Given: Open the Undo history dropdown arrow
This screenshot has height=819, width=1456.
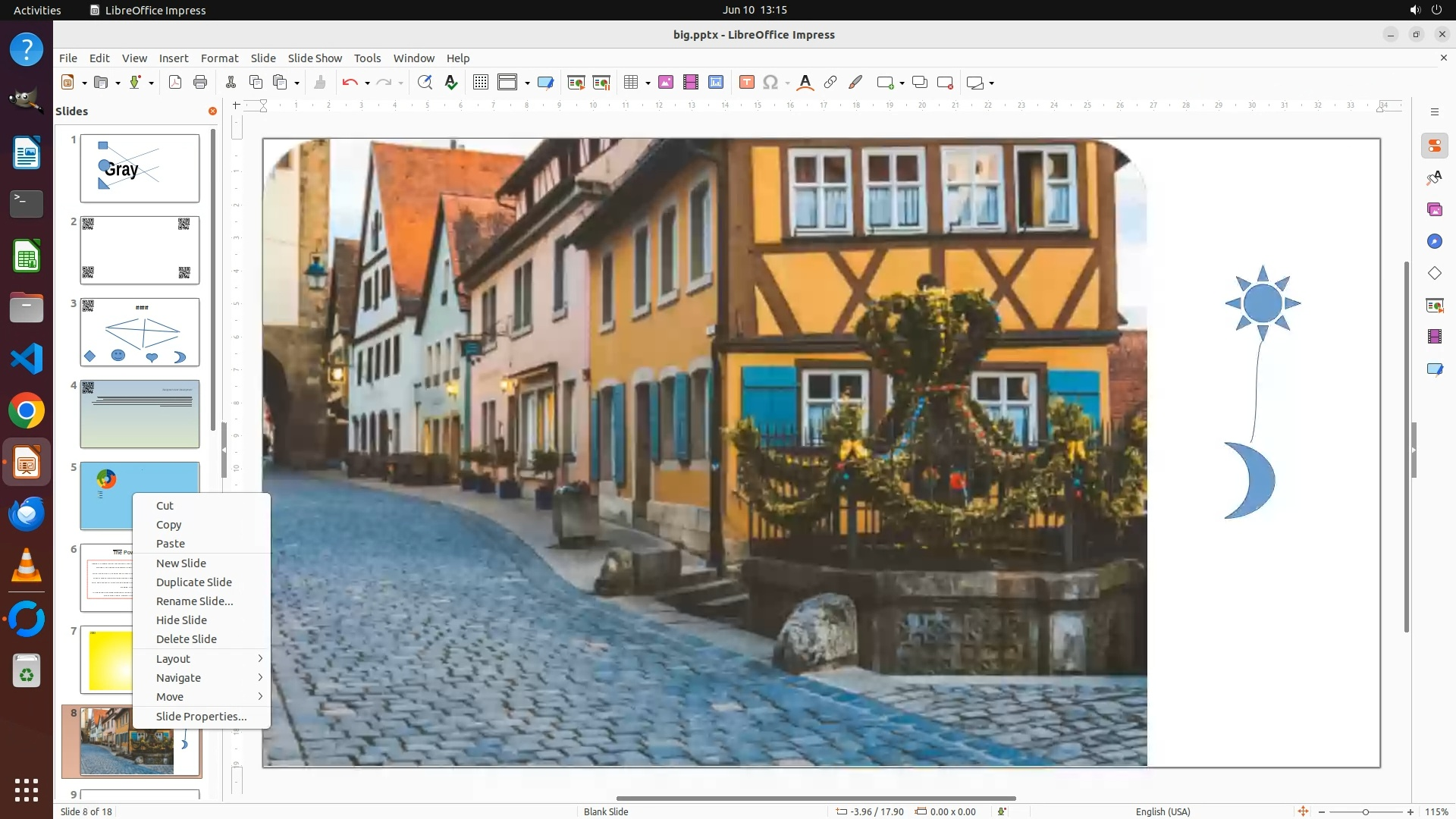Looking at the screenshot, I should [x=367, y=83].
